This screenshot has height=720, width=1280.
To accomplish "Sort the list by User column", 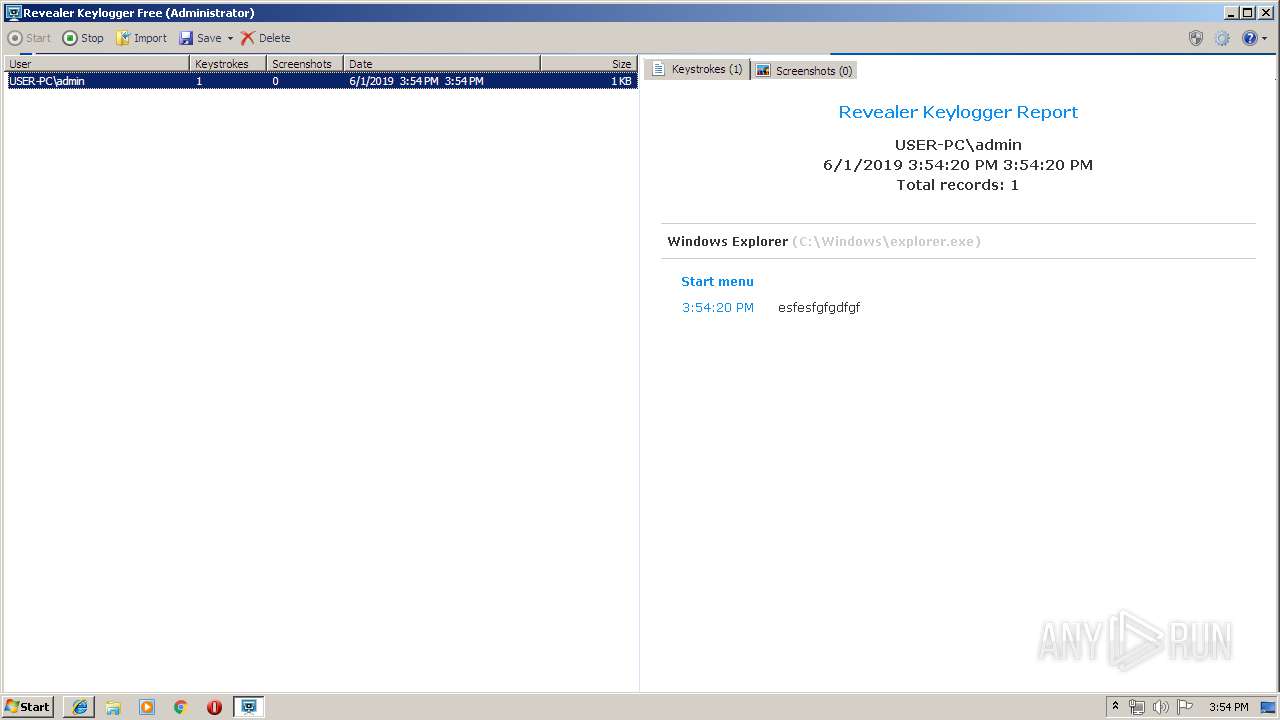I will coord(96,63).
